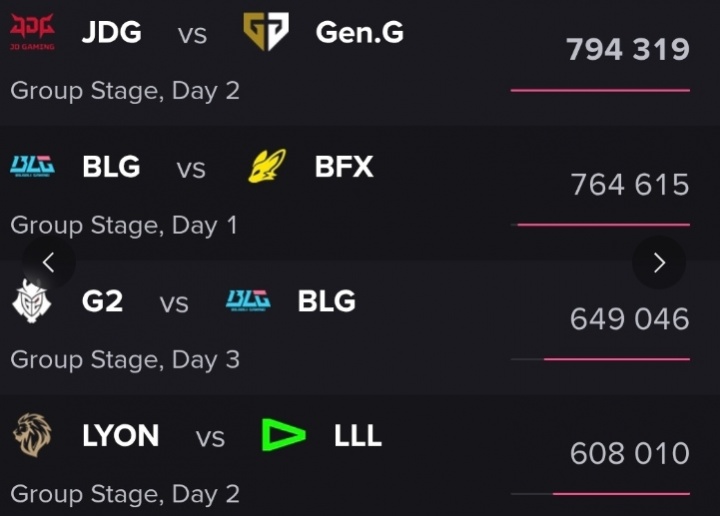Click the 608 010 viewers count
Image resolution: width=720 pixels, height=516 pixels.
tap(630, 454)
